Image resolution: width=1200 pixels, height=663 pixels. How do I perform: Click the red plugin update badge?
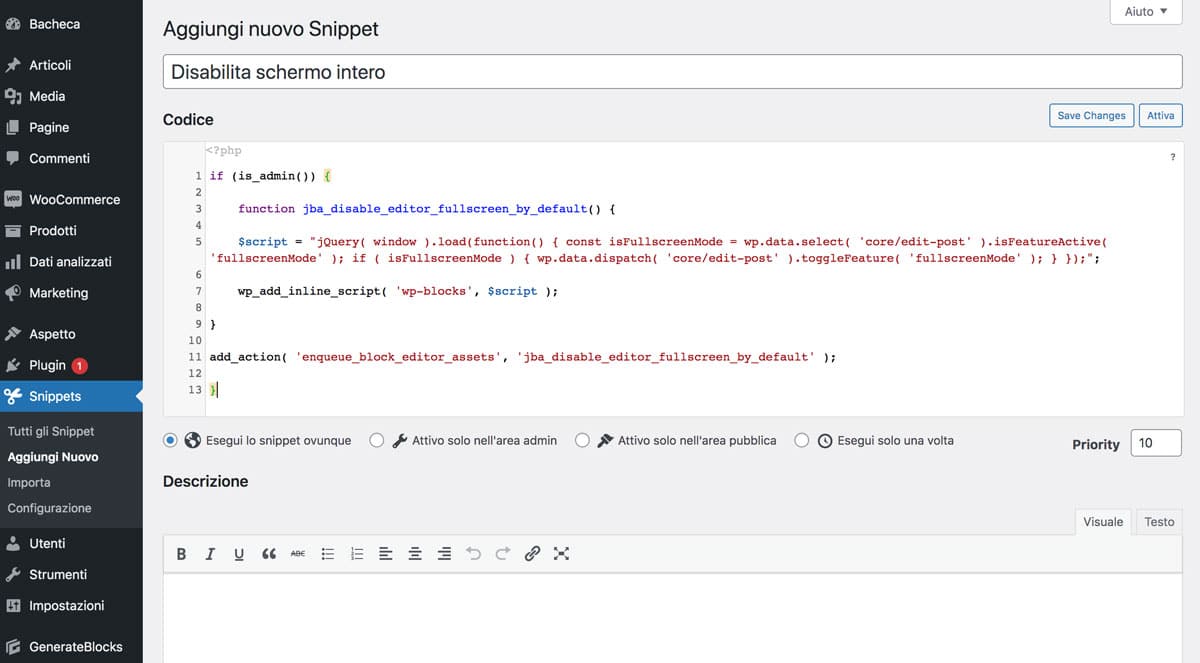(80, 366)
